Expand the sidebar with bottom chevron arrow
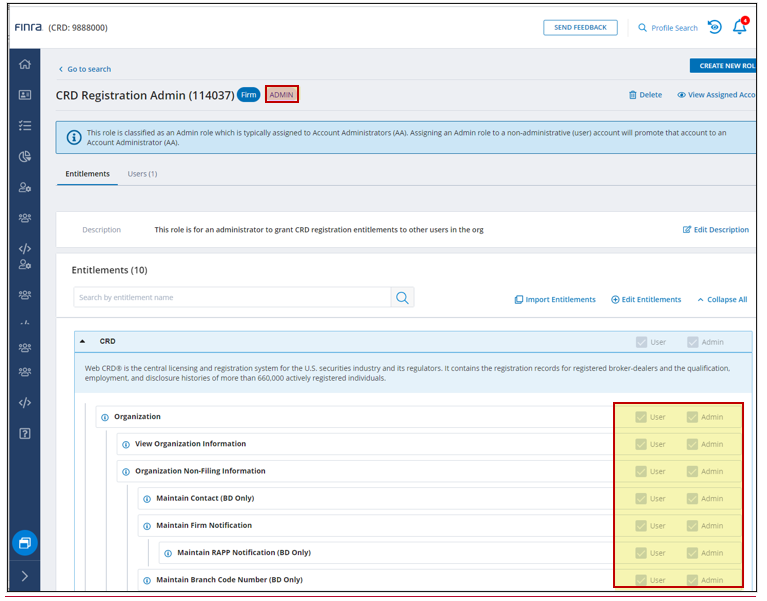Screen dimensions: 767x601 coord(24,576)
